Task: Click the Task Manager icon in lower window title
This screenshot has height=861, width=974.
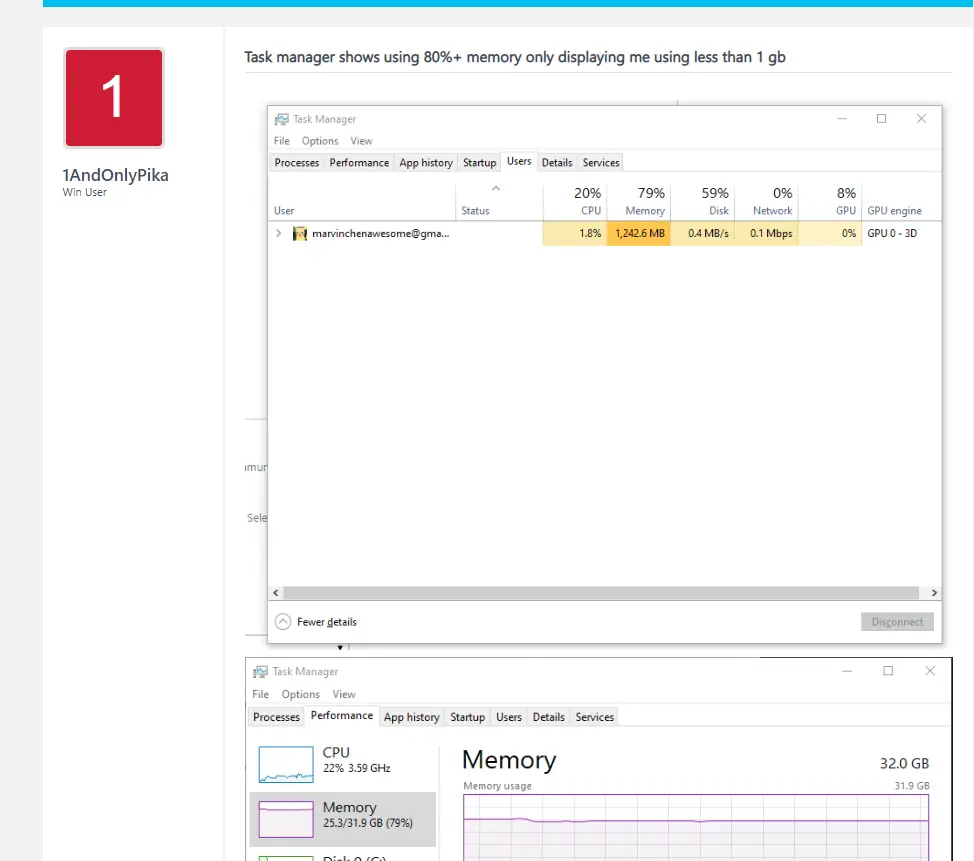Action: coord(260,672)
